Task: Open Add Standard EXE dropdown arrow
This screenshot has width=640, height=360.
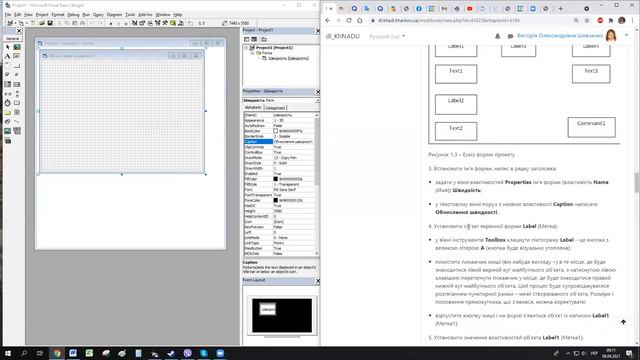Action: [15, 23]
